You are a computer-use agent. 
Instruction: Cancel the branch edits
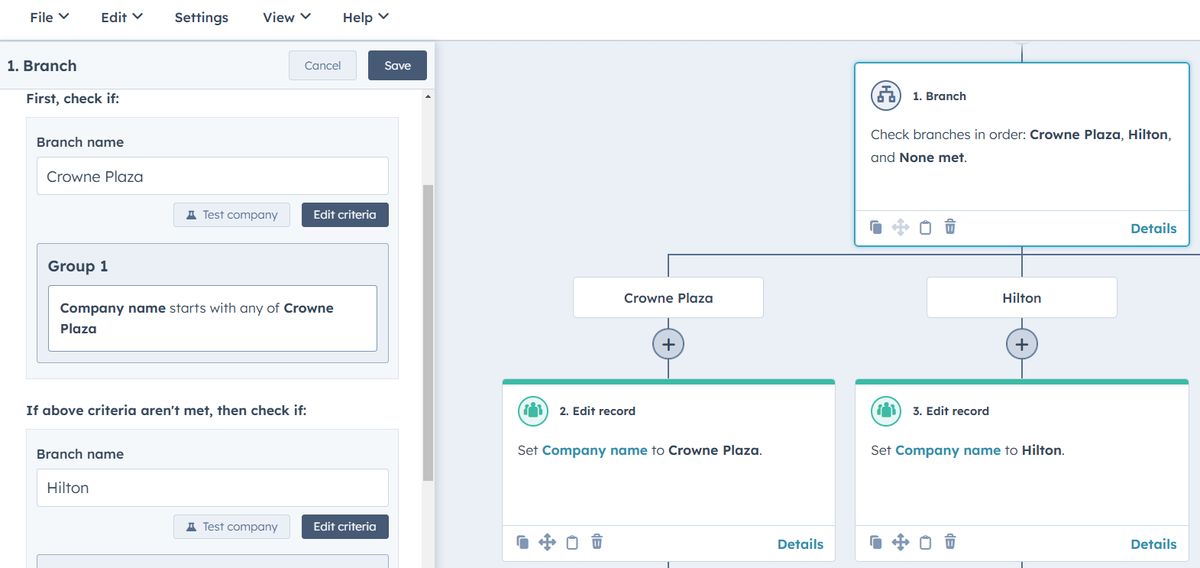(x=323, y=65)
